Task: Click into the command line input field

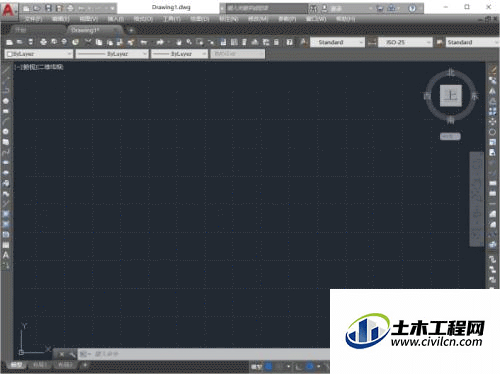Action: [204, 354]
